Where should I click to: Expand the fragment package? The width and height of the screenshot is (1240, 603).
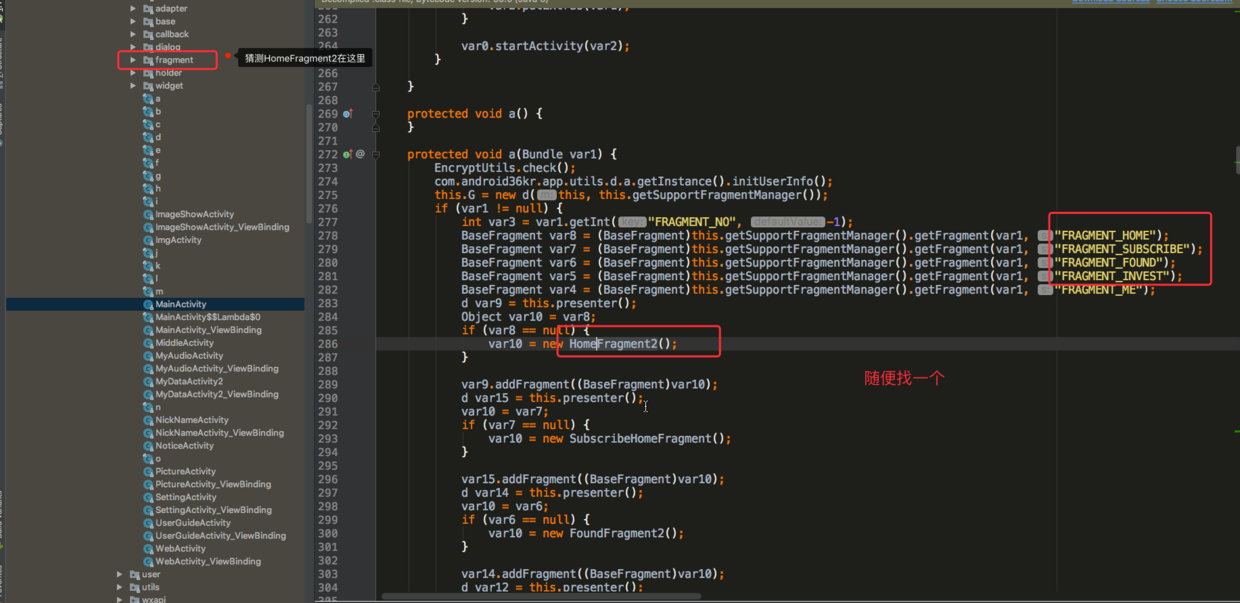[x=133, y=60]
